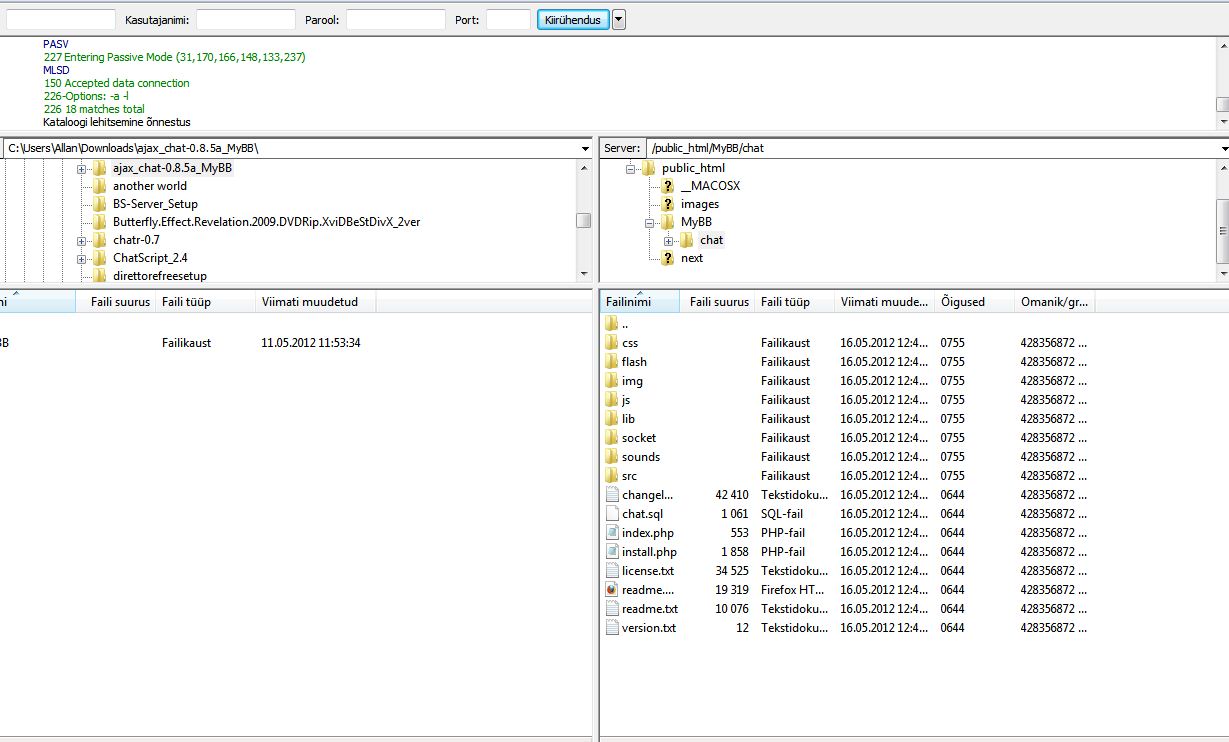Expand the ChatScript_2.4 folder node
Screen dimensions: 1229x742
pos(82,258)
